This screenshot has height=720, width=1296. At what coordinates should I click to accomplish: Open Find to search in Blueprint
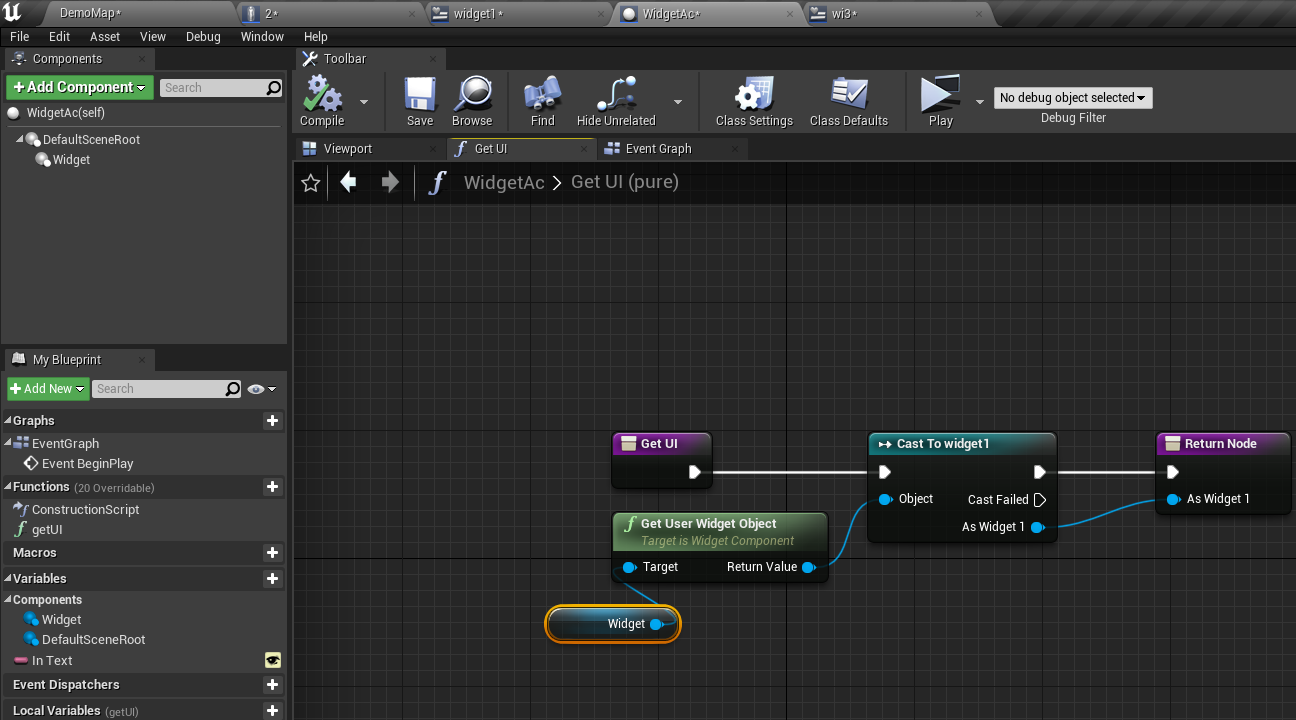pos(542,100)
